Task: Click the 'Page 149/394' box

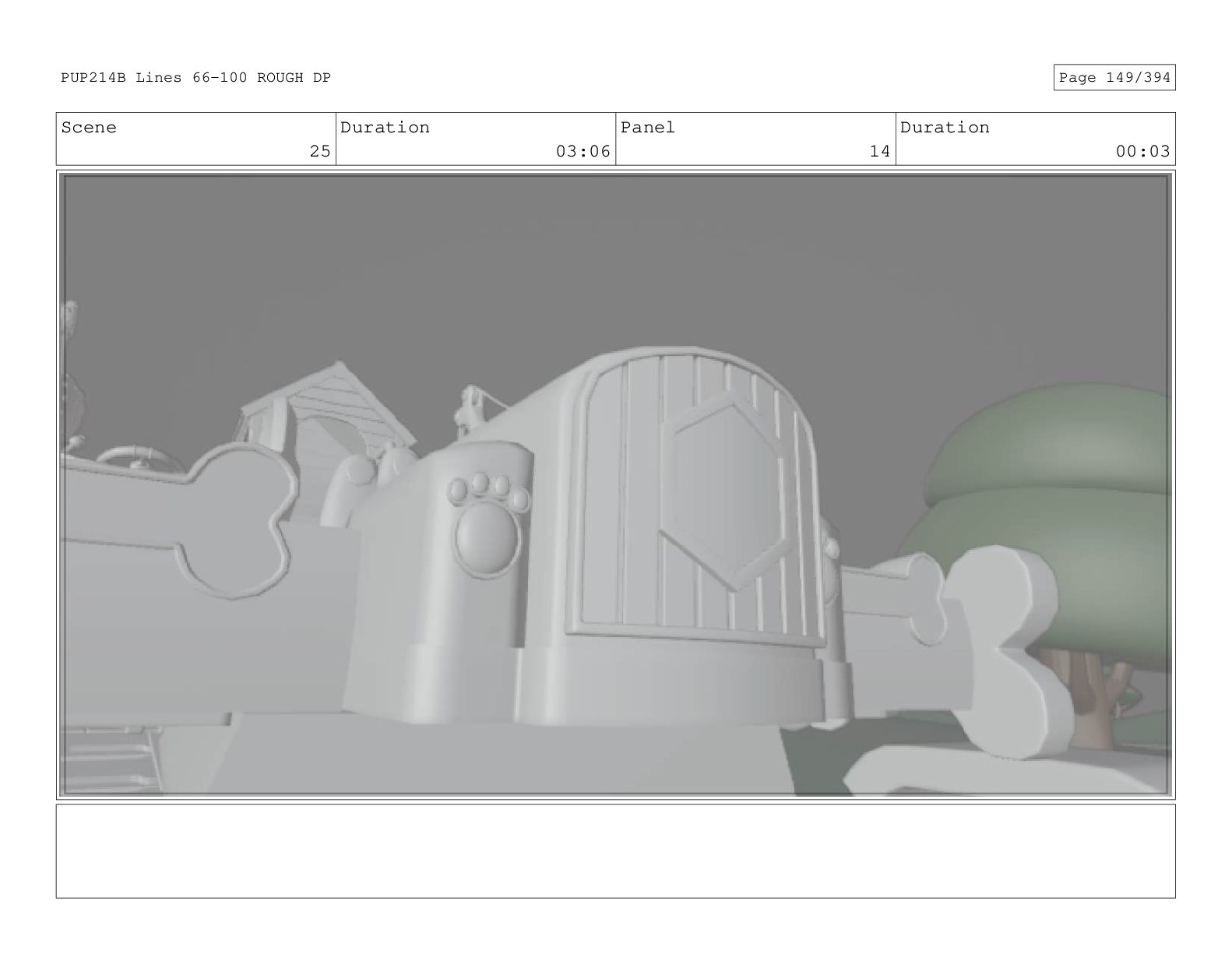Action: (x=1114, y=77)
